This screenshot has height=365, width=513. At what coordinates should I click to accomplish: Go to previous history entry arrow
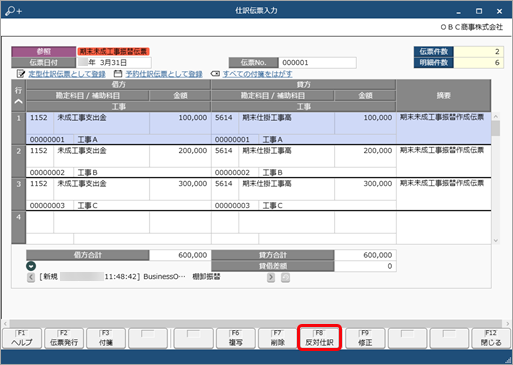click(31, 277)
